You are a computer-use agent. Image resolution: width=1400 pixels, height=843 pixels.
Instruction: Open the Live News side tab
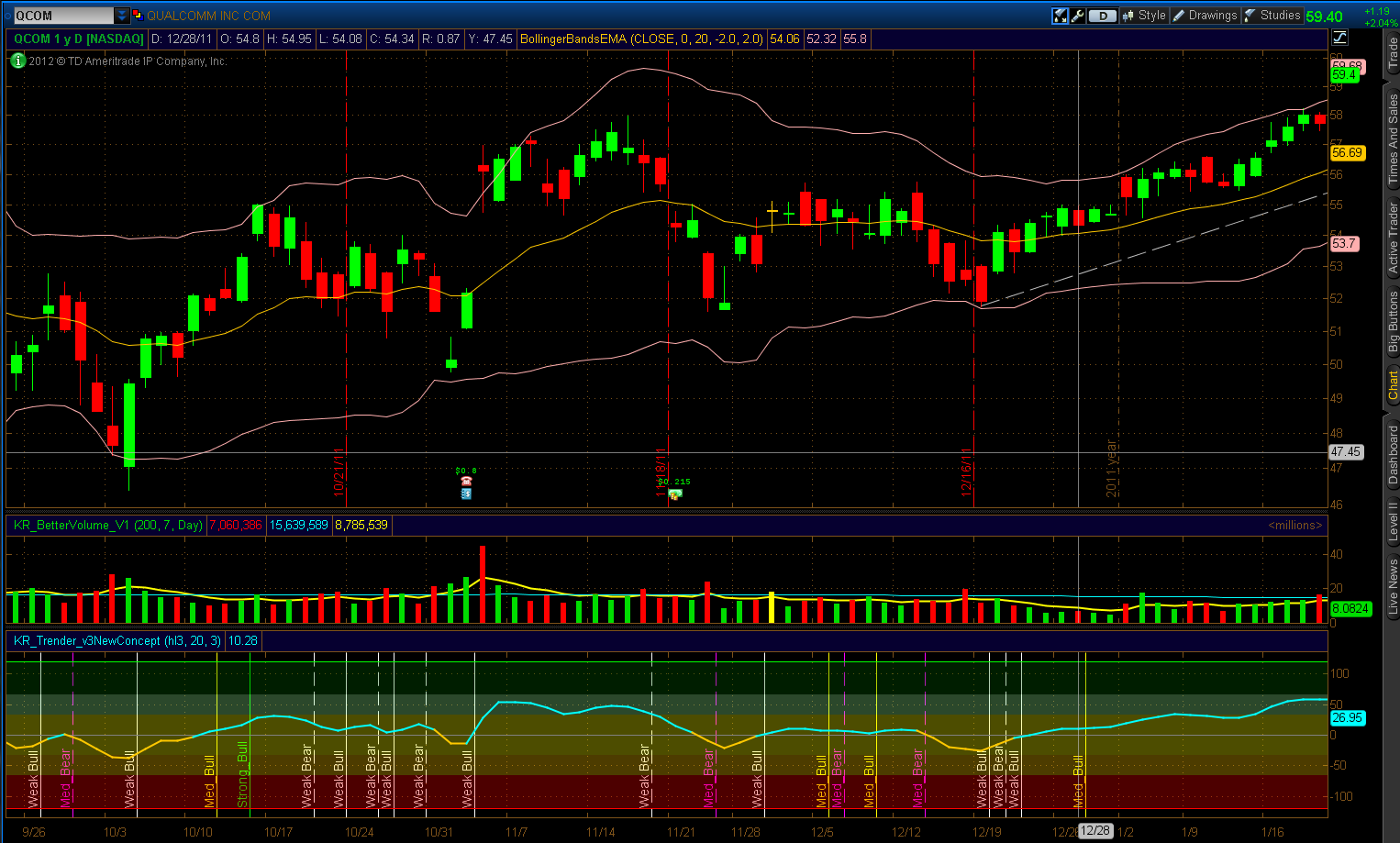1393,584
